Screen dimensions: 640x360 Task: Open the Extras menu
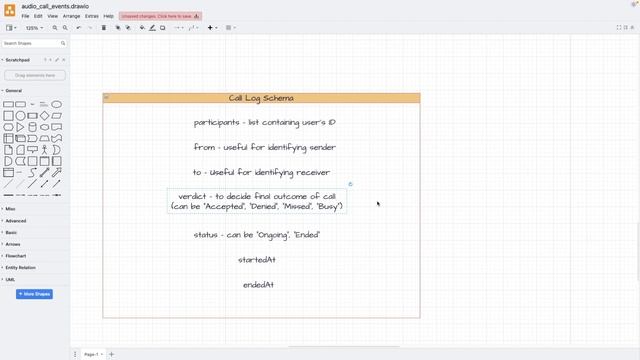[x=92, y=16]
